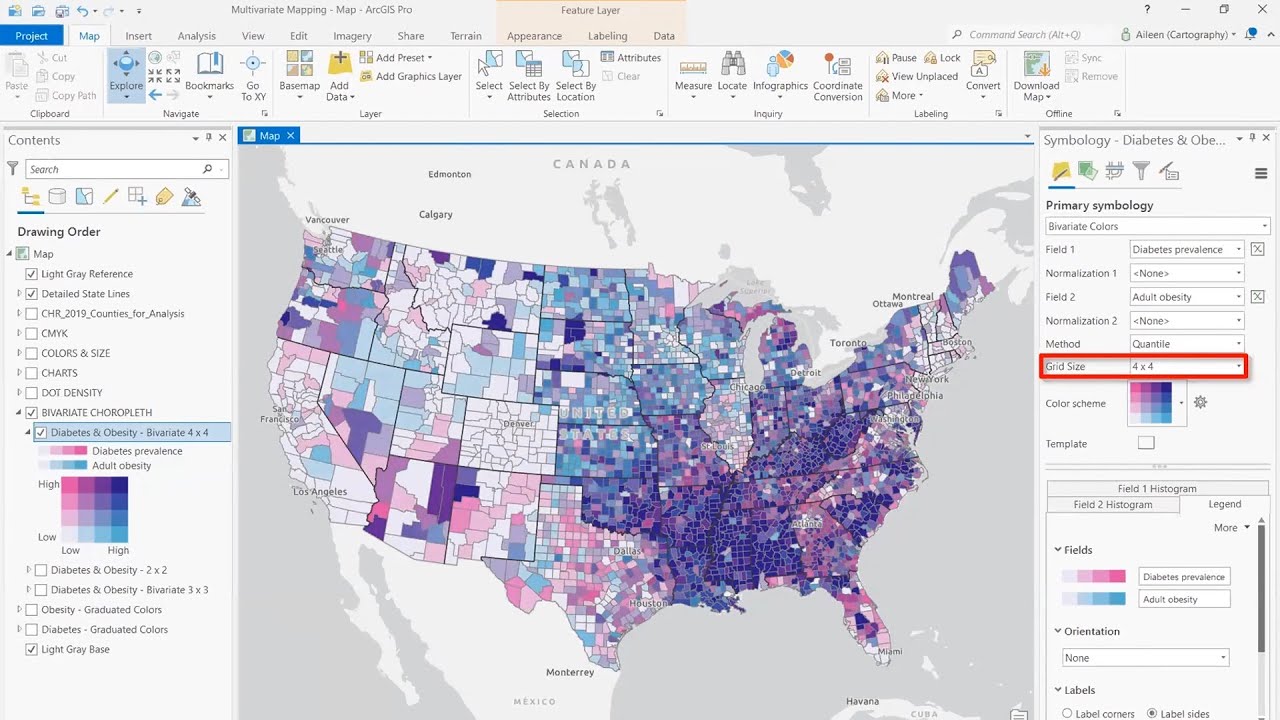Viewport: 1280px width, 720px height.
Task: Click the Diabetes prevalence color ramp in Fields
Action: 1094,577
